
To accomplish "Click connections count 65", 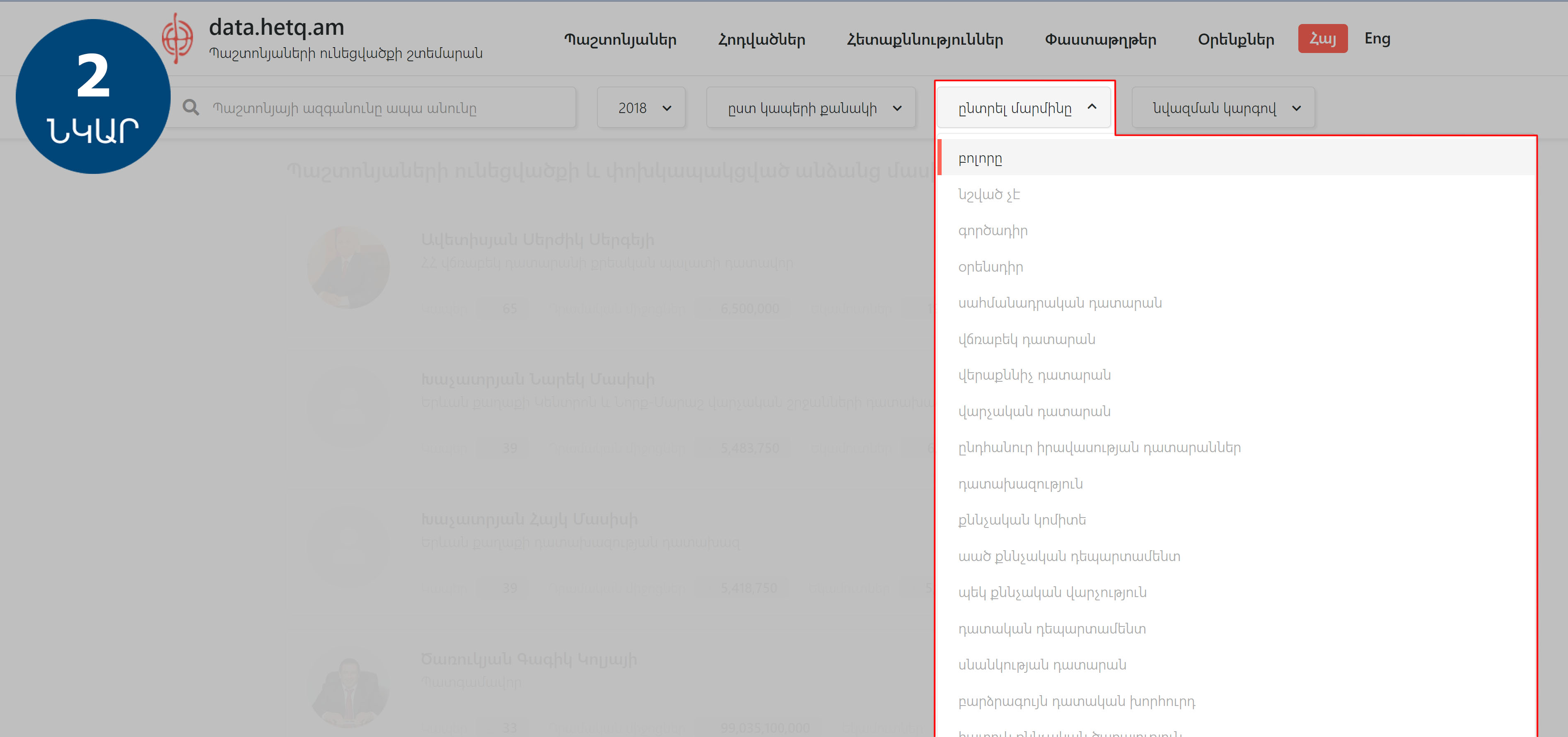I will click(510, 308).
